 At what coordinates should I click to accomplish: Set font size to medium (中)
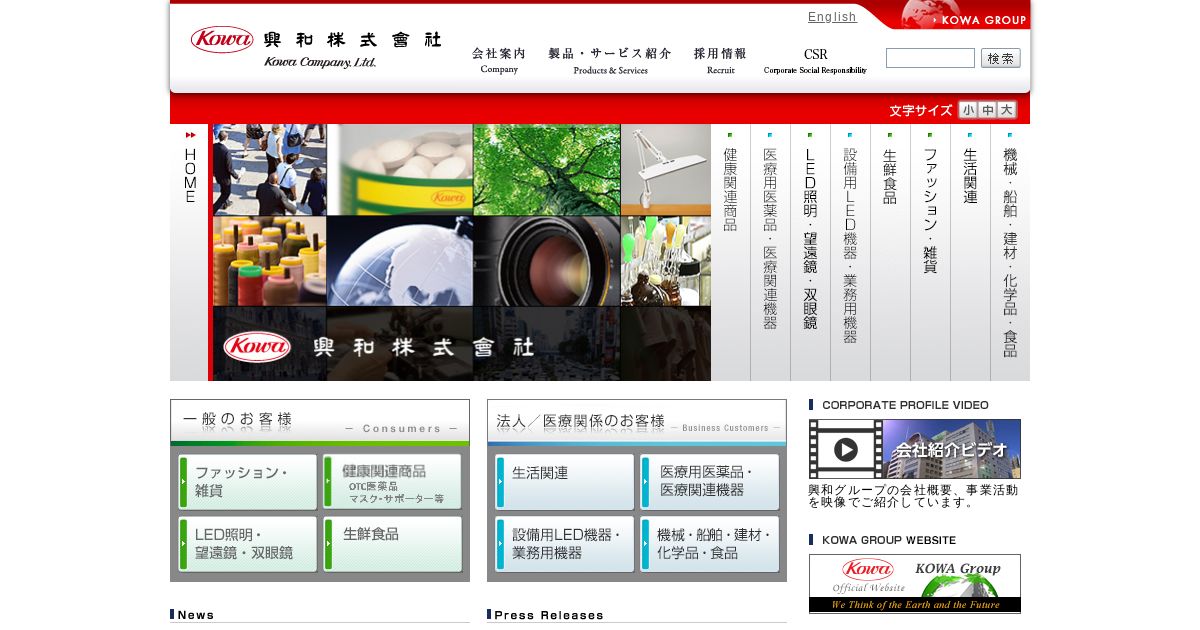tap(987, 110)
